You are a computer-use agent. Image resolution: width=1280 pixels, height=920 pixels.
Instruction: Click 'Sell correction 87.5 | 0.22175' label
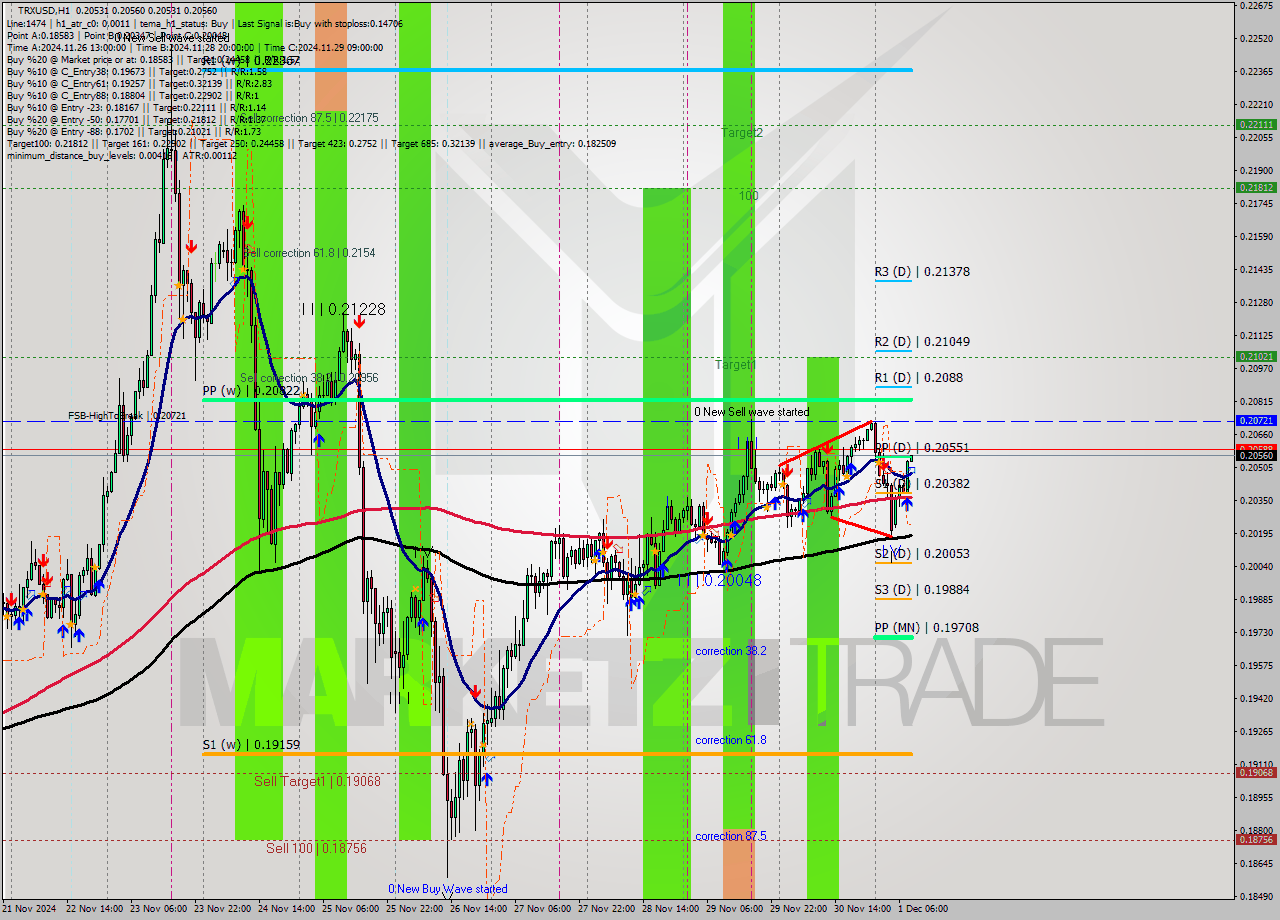tap(309, 118)
